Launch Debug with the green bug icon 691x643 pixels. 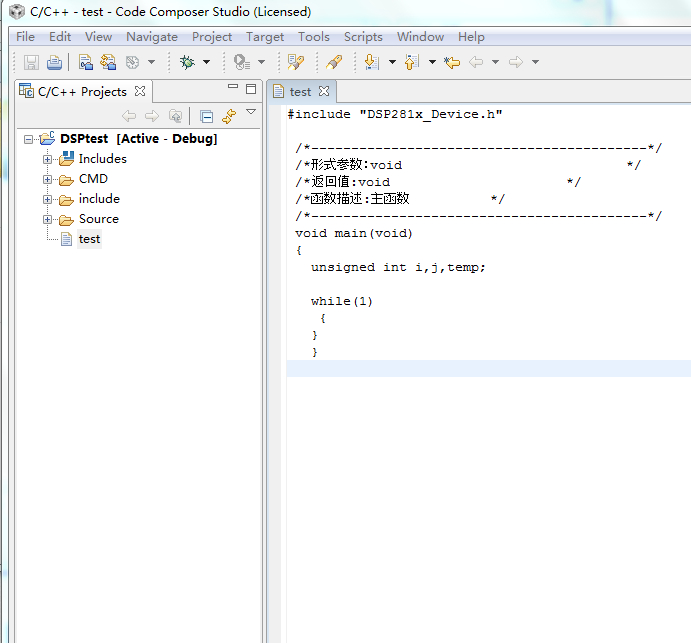[187, 62]
